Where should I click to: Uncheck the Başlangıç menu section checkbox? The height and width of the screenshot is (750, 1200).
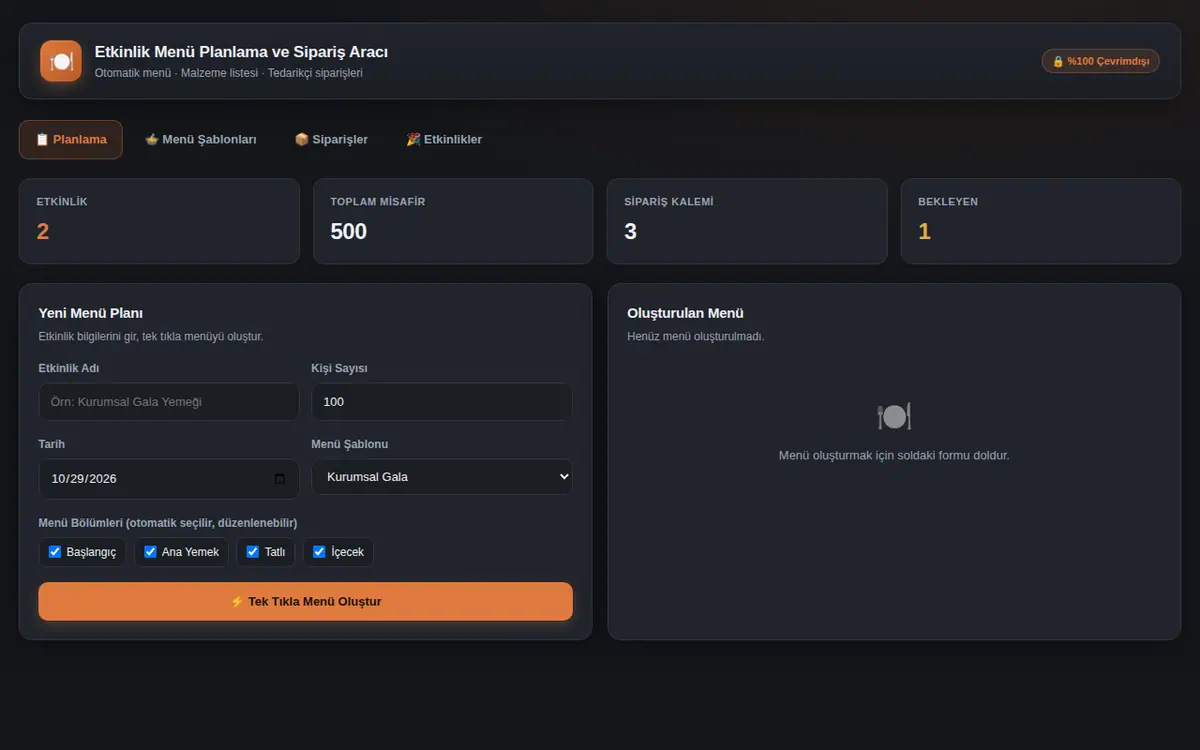click(55, 551)
